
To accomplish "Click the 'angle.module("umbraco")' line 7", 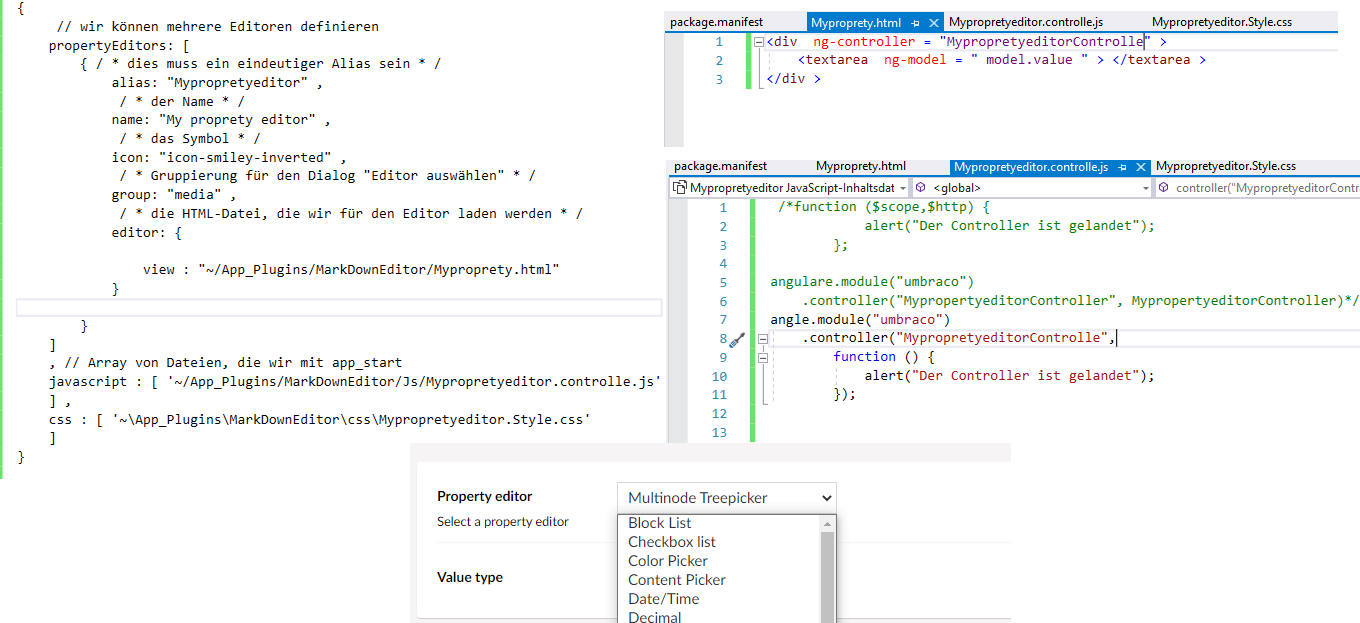I will (x=860, y=319).
